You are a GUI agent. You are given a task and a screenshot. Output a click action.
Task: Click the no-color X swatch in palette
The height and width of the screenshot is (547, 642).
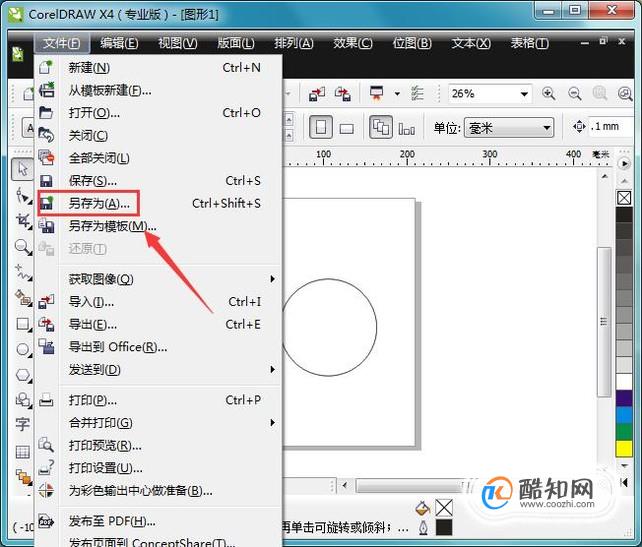[x=624, y=198]
